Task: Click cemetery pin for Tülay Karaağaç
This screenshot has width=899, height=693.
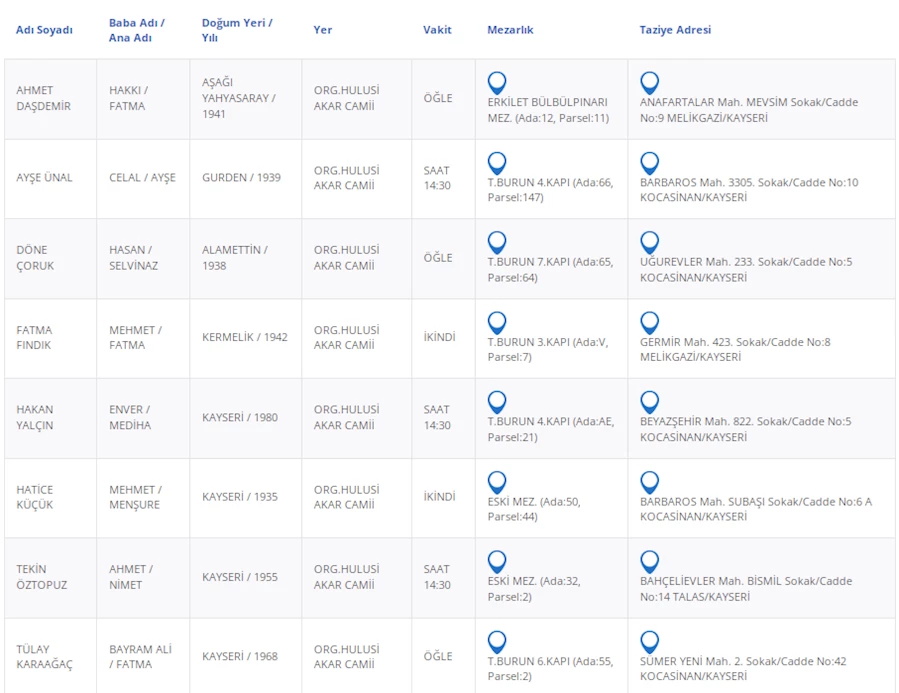Action: [x=497, y=642]
